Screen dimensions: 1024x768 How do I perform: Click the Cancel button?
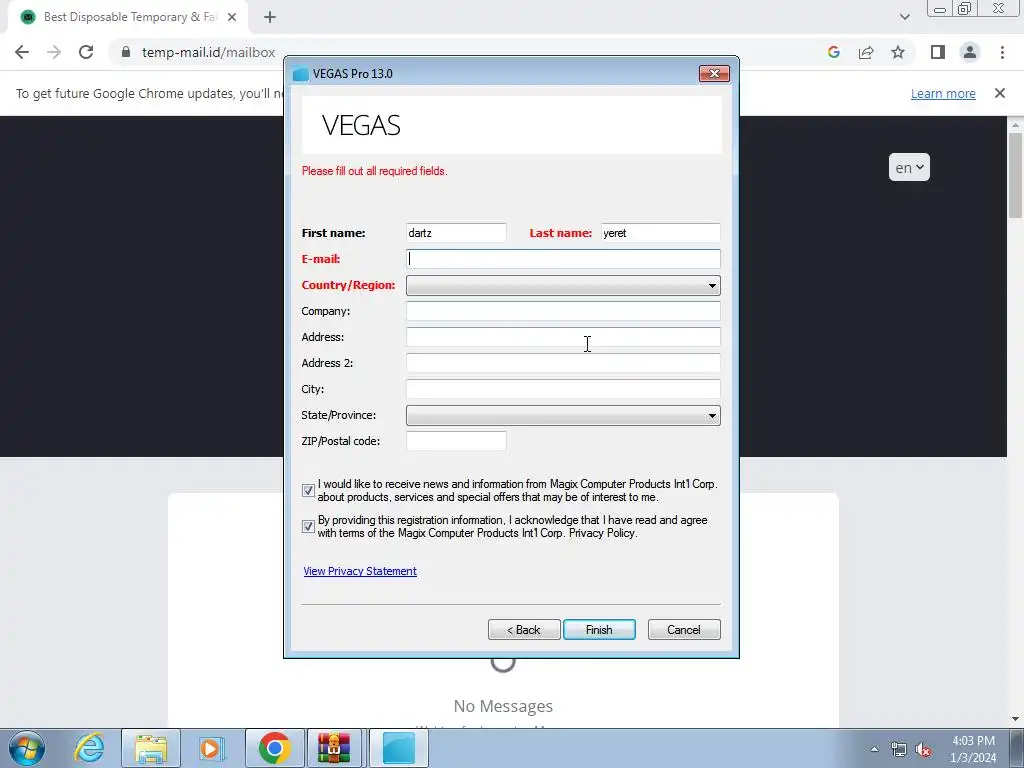click(x=684, y=630)
